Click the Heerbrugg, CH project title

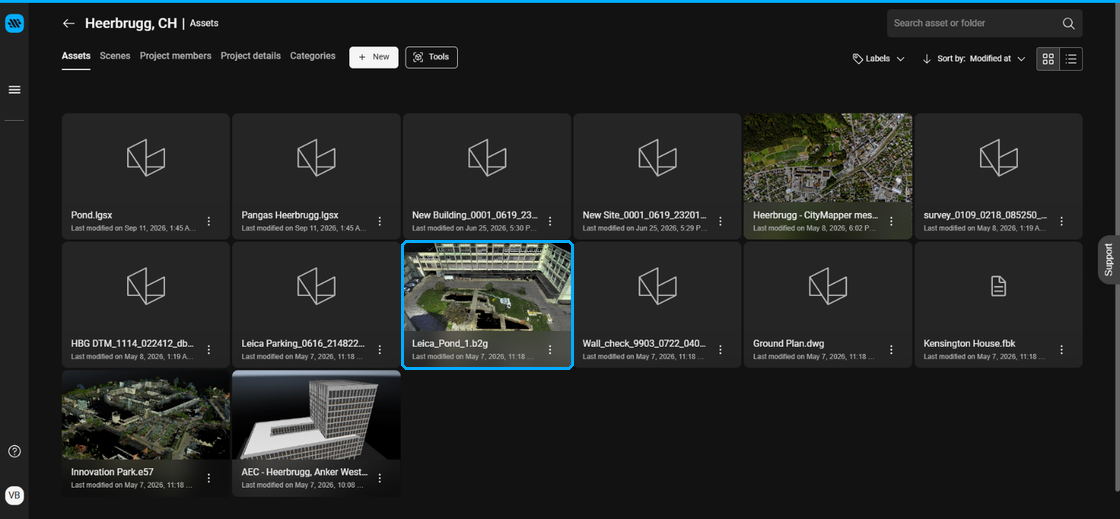[x=131, y=24]
